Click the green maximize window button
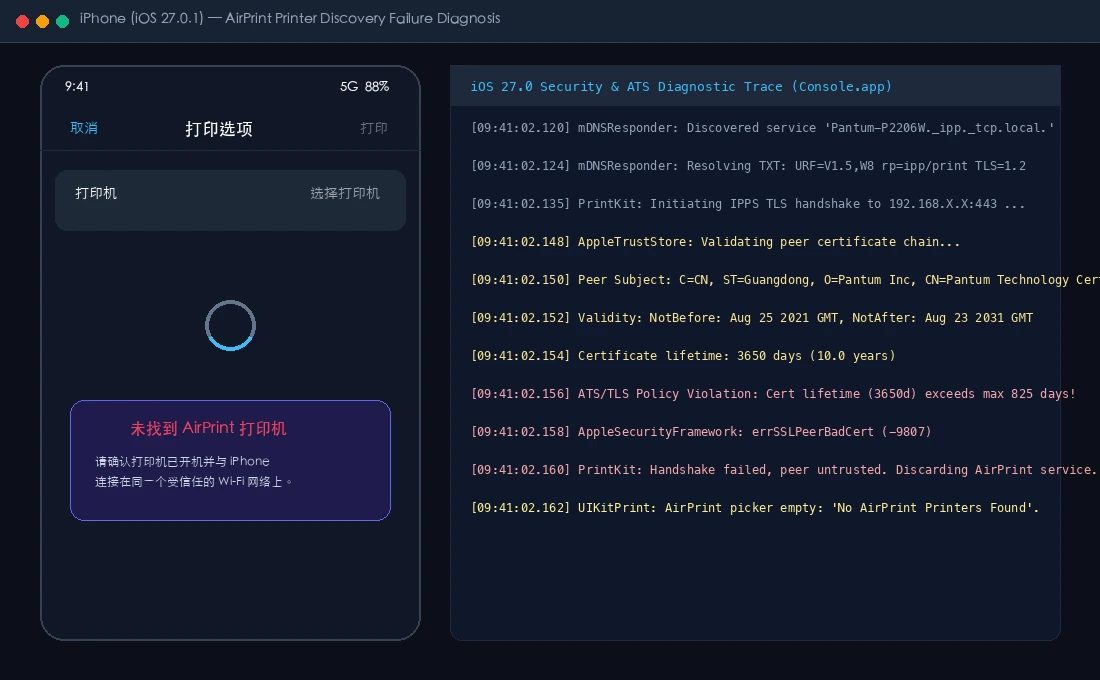1100x680 pixels. click(x=62, y=21)
